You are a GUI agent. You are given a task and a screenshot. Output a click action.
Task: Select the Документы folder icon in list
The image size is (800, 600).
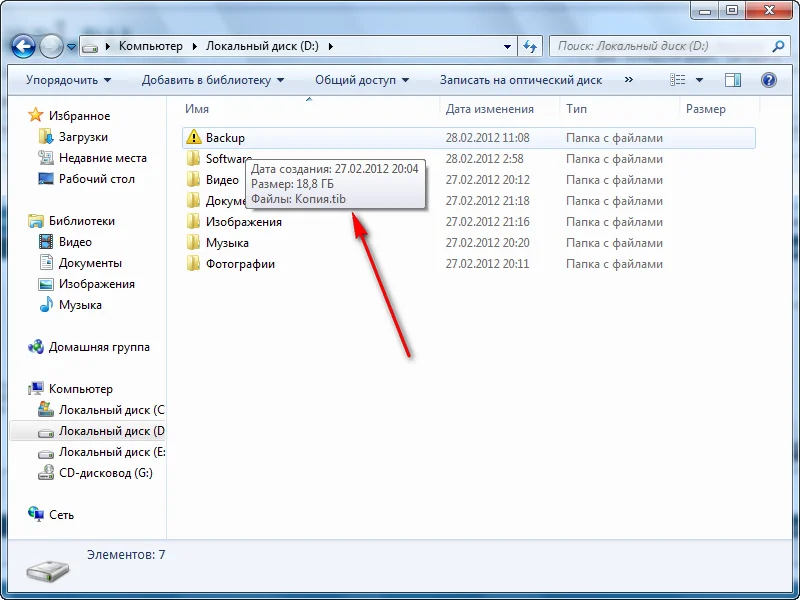point(193,201)
